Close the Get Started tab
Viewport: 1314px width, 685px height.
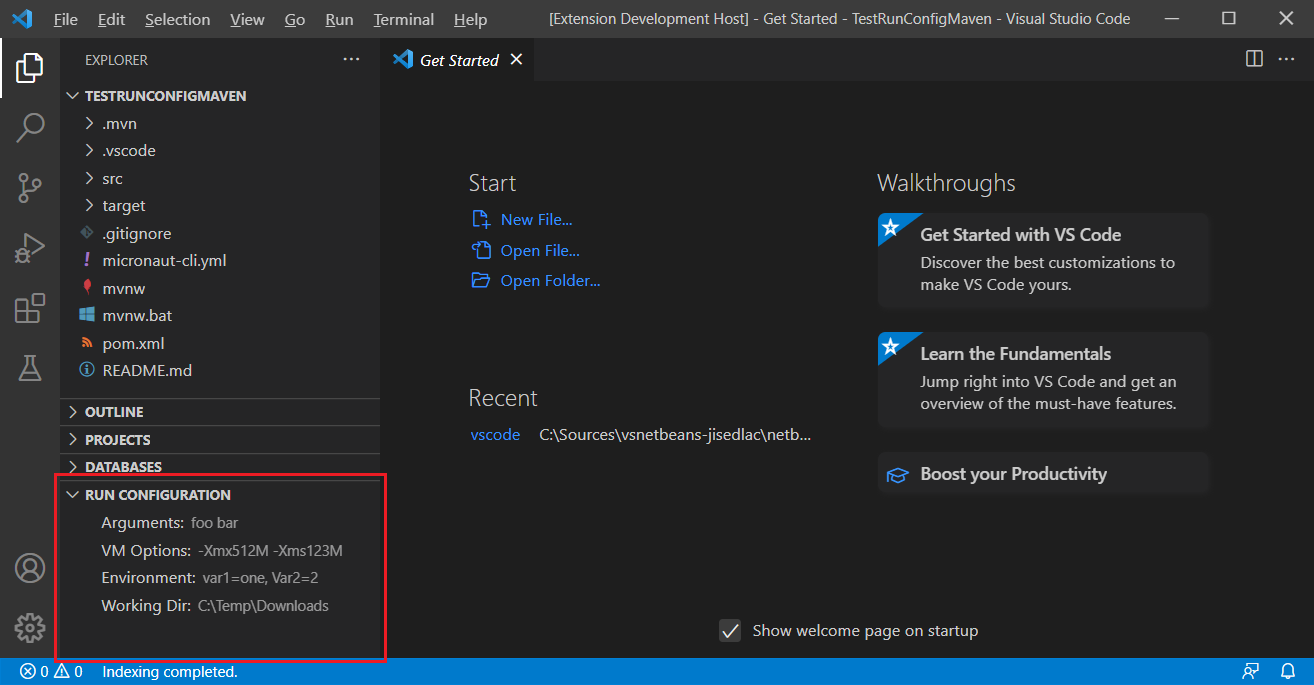click(516, 60)
